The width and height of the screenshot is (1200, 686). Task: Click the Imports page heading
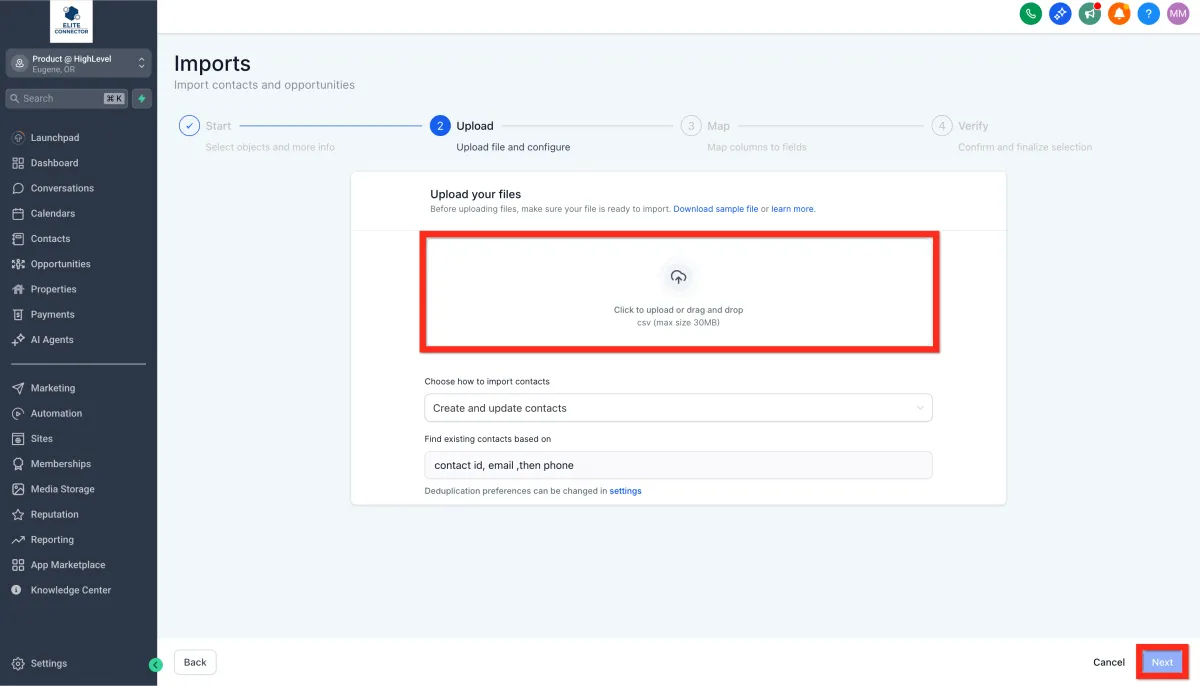[x=212, y=65]
